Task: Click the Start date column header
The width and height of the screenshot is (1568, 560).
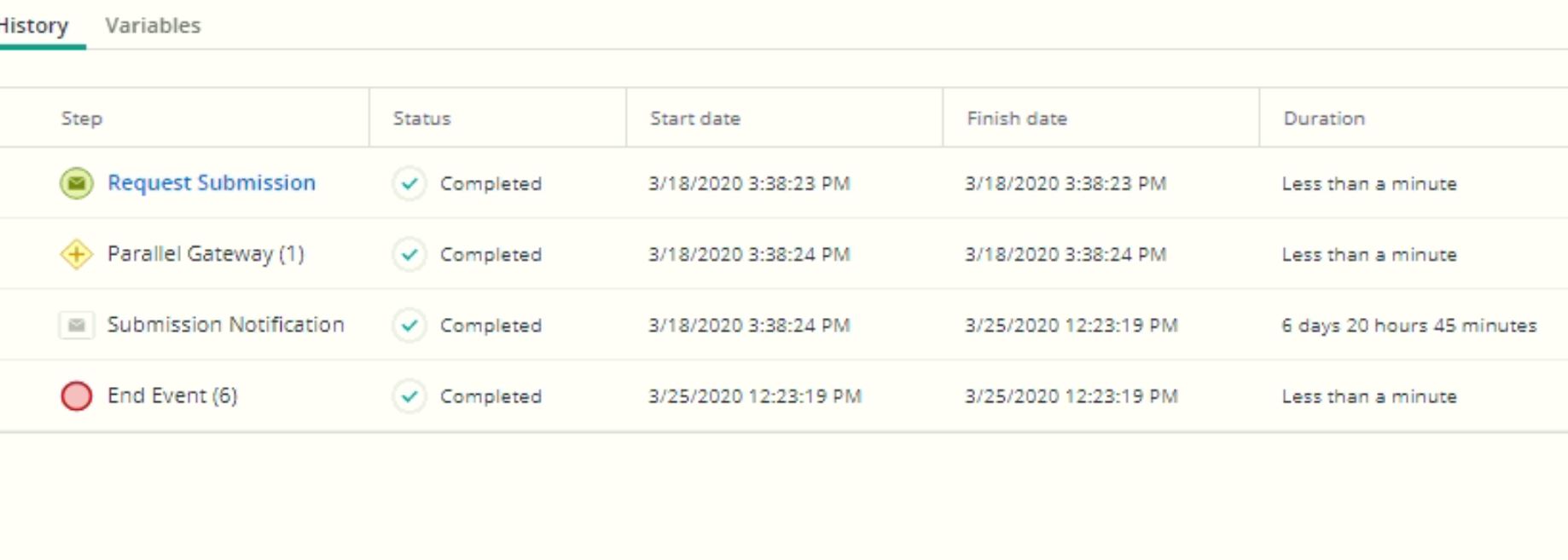Action: point(695,118)
